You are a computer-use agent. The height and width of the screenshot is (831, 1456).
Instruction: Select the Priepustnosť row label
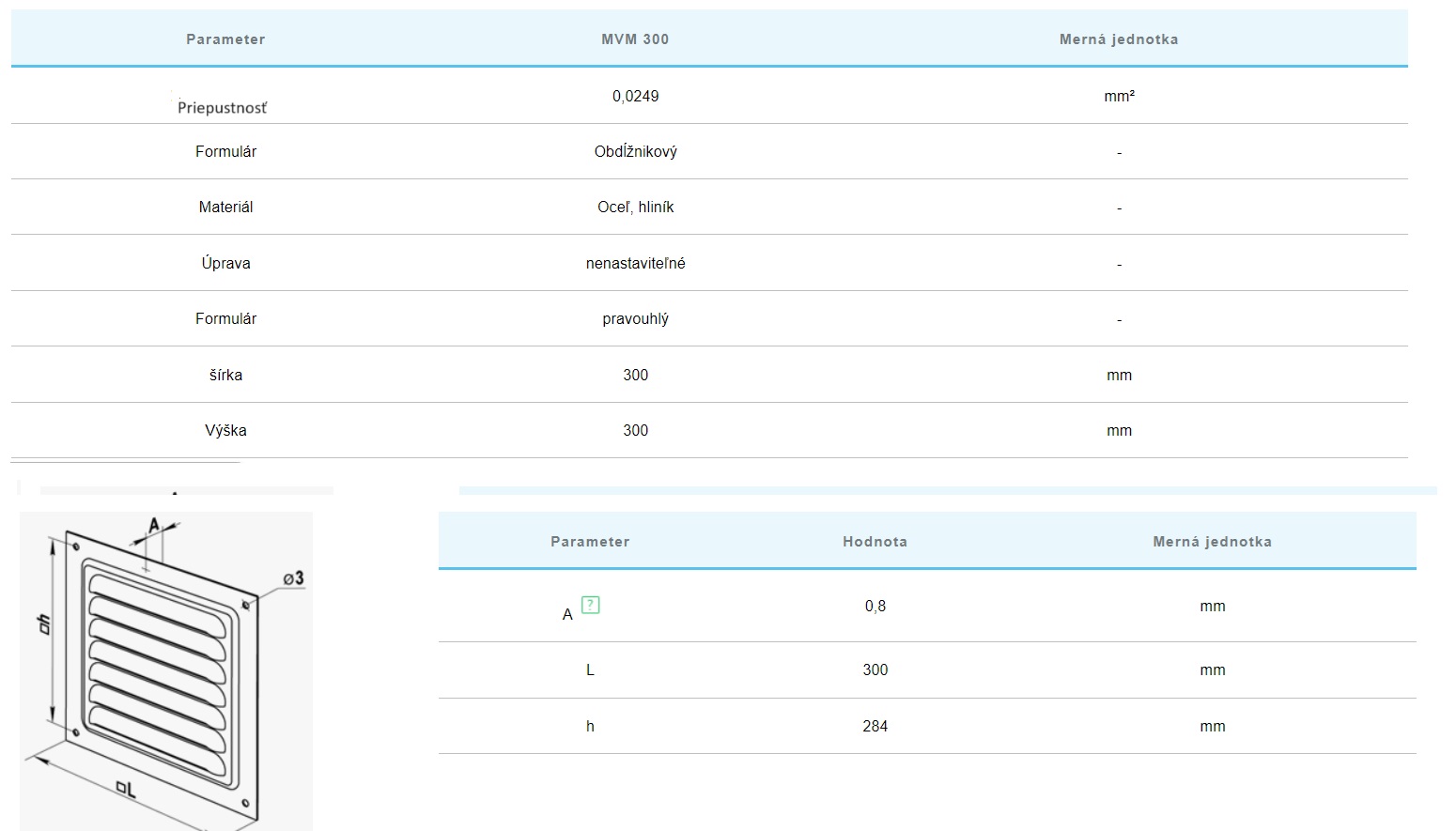pos(223,108)
